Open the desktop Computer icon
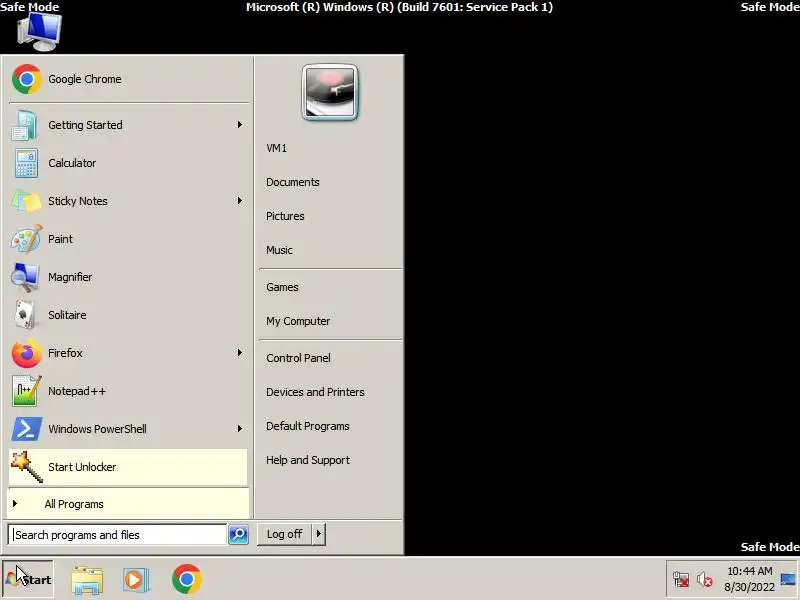The image size is (800, 600). (x=39, y=32)
